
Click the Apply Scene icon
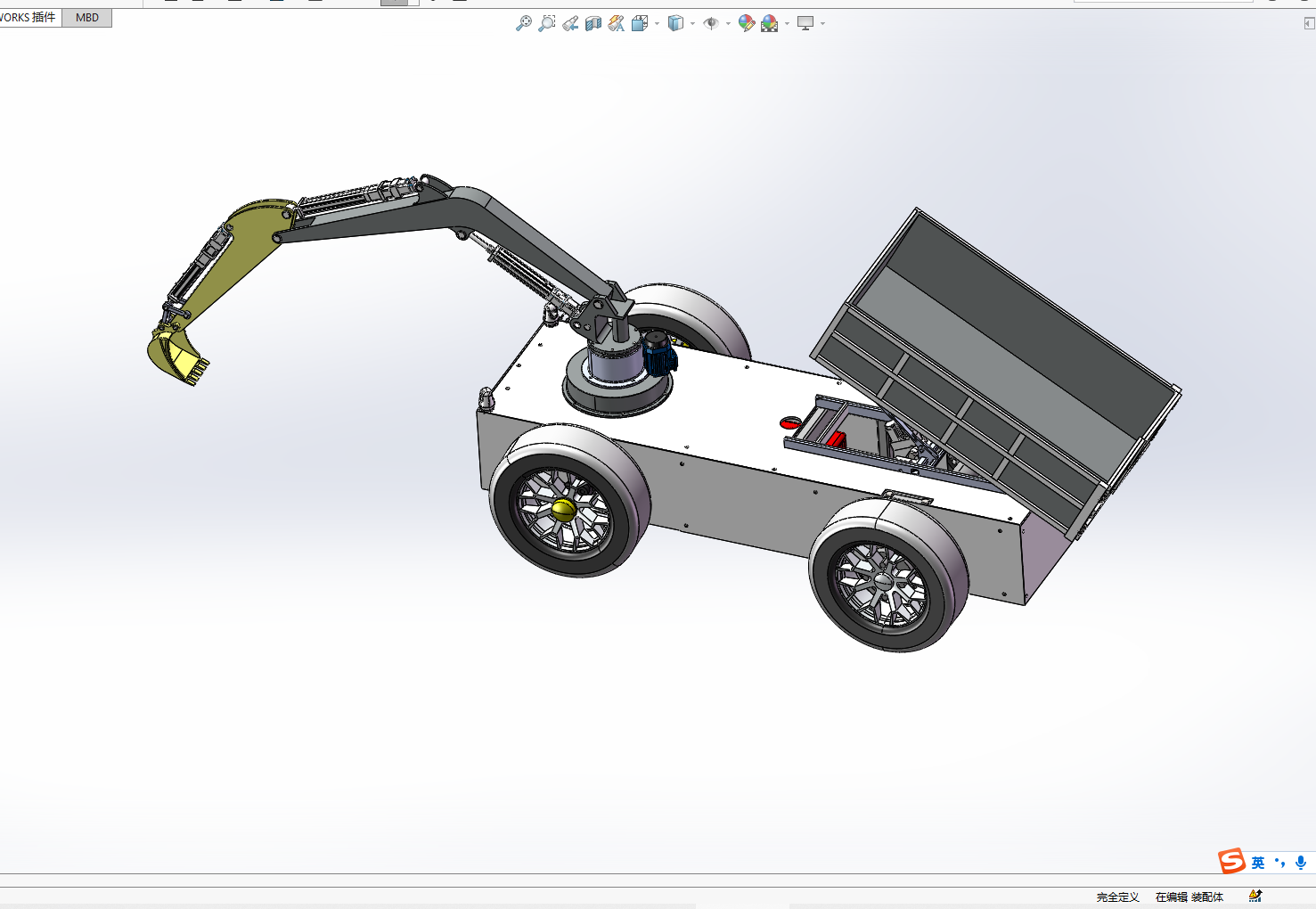click(x=769, y=23)
